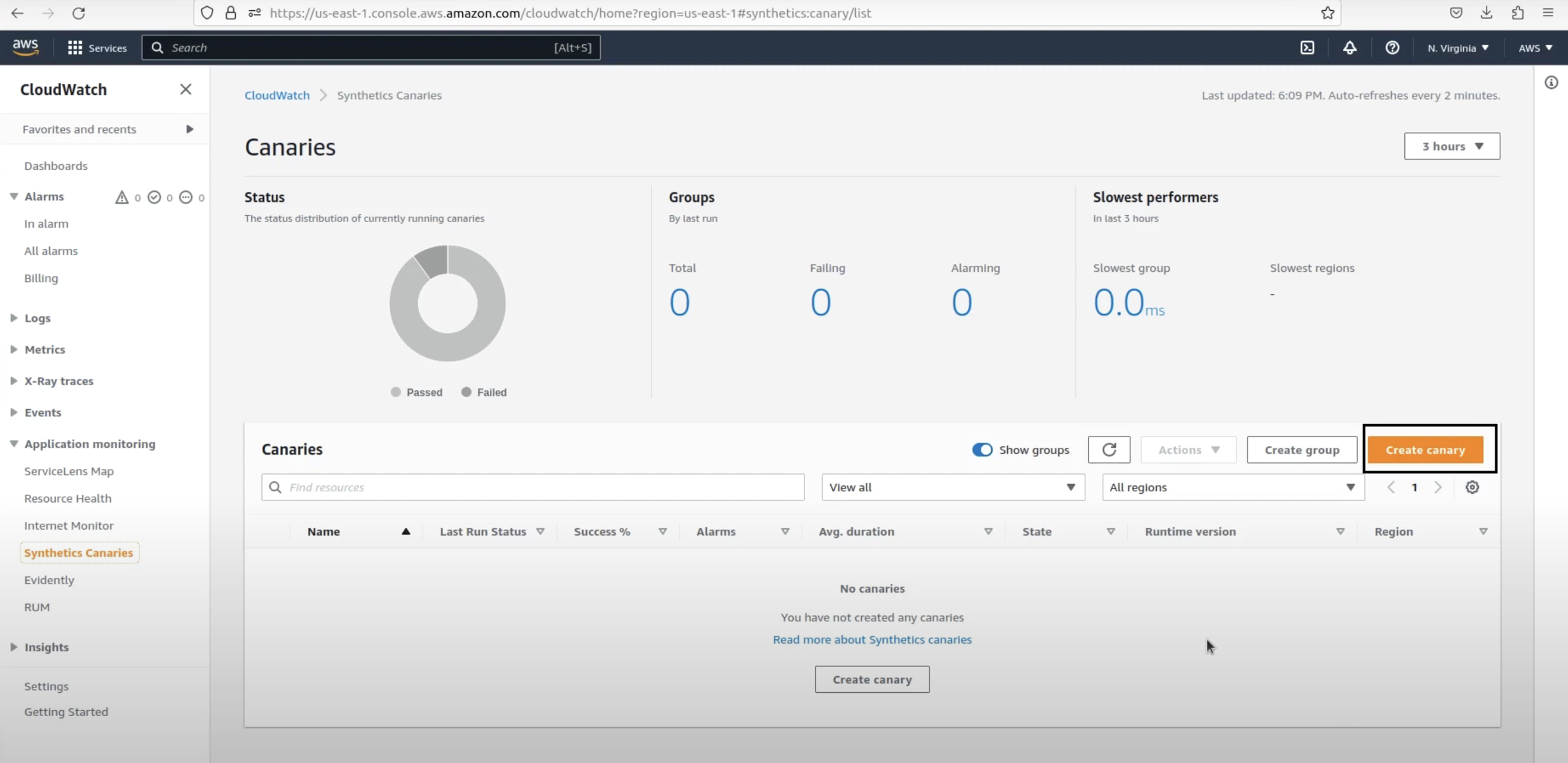
Task: Collapse the Alarms section
Action: 14,196
